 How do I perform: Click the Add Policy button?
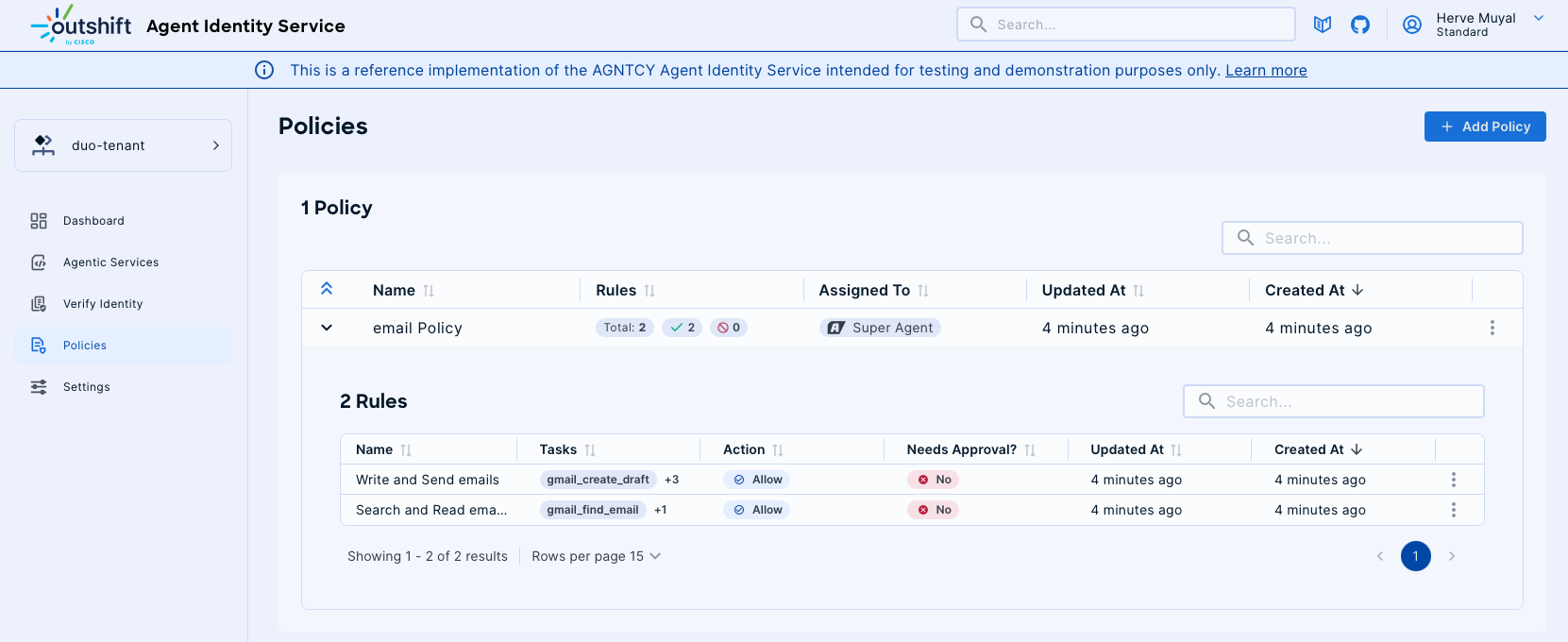pos(1485,127)
